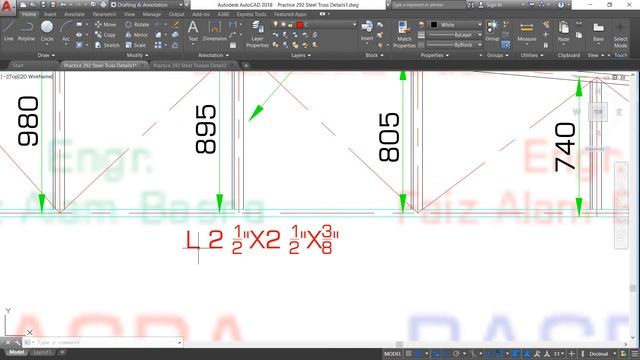Open the Home ribbon tab

coord(29,14)
